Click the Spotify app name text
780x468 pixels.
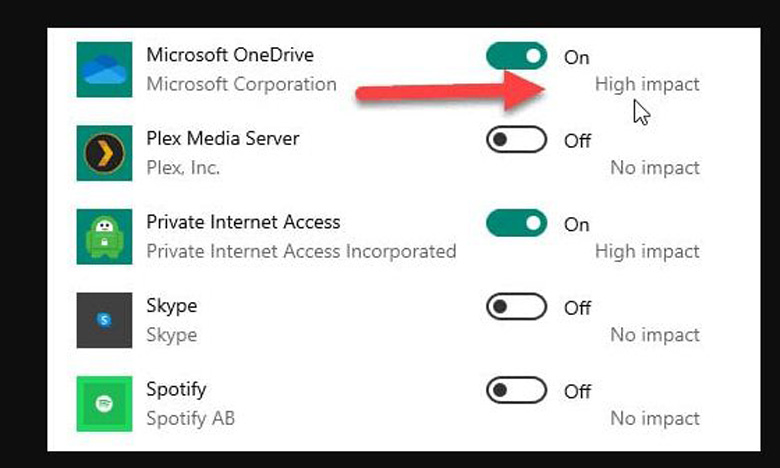[x=176, y=389]
